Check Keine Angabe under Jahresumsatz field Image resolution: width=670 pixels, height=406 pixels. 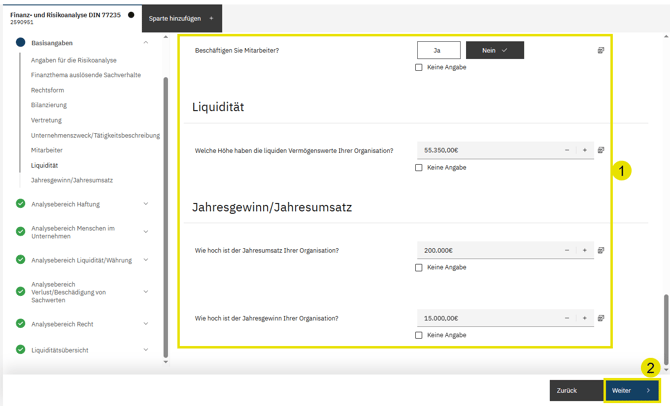pos(419,268)
